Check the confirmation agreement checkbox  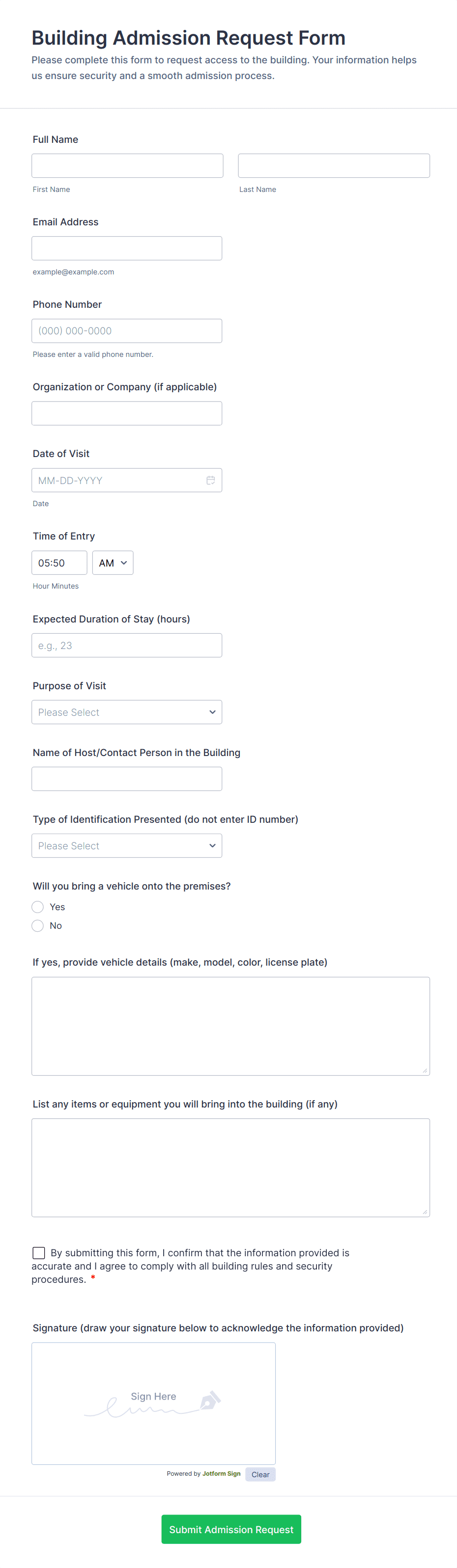point(39,1253)
